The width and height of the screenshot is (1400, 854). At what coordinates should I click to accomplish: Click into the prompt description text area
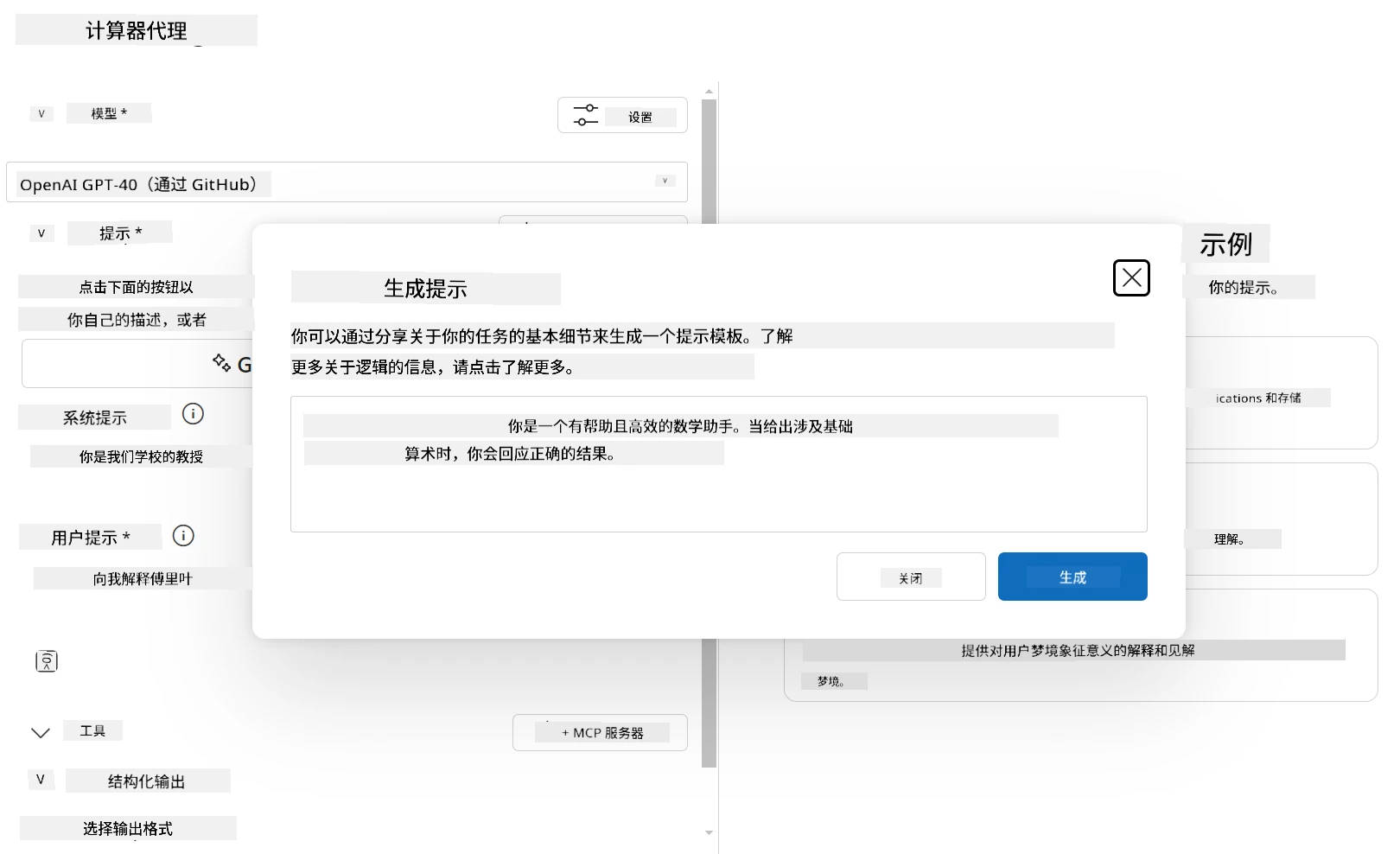(719, 464)
